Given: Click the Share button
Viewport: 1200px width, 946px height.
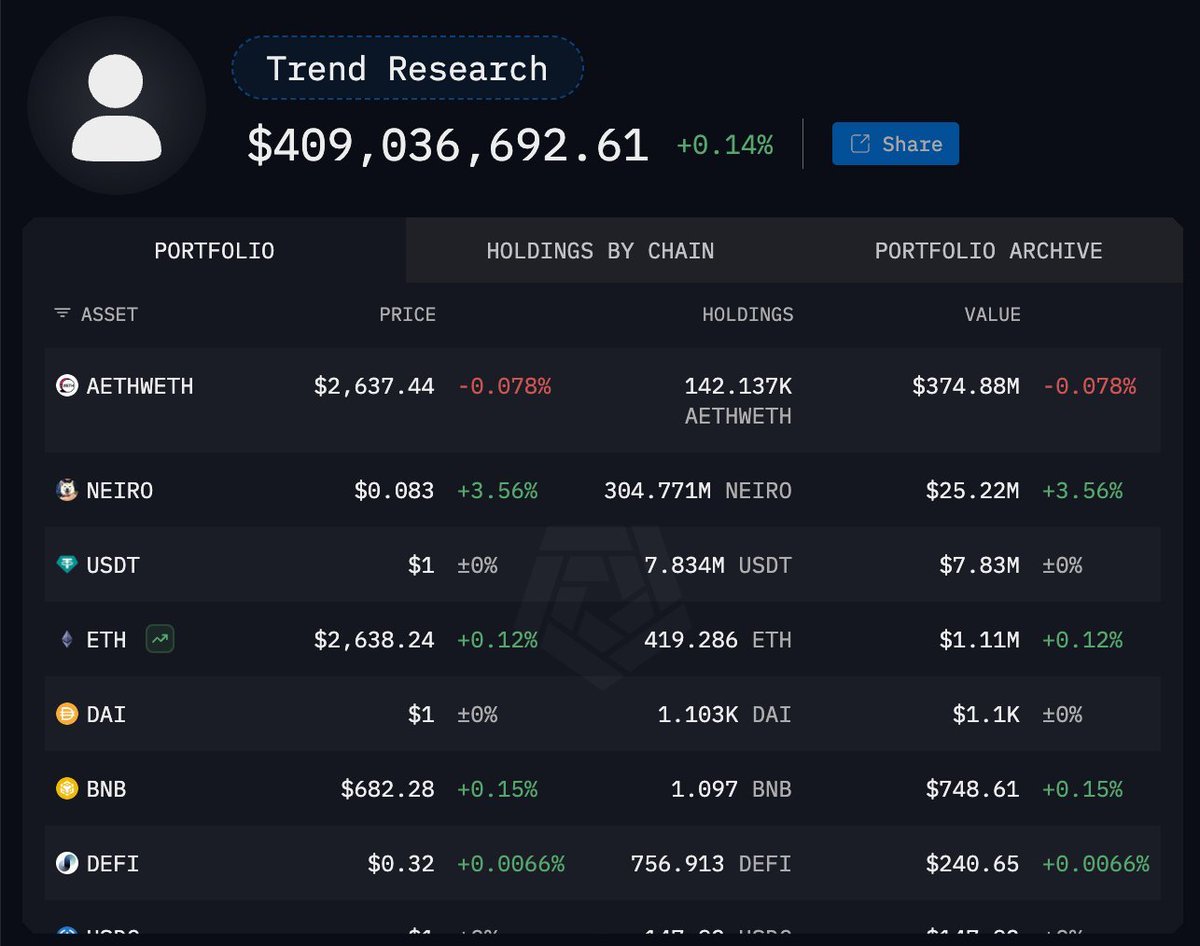Looking at the screenshot, I should [x=895, y=143].
